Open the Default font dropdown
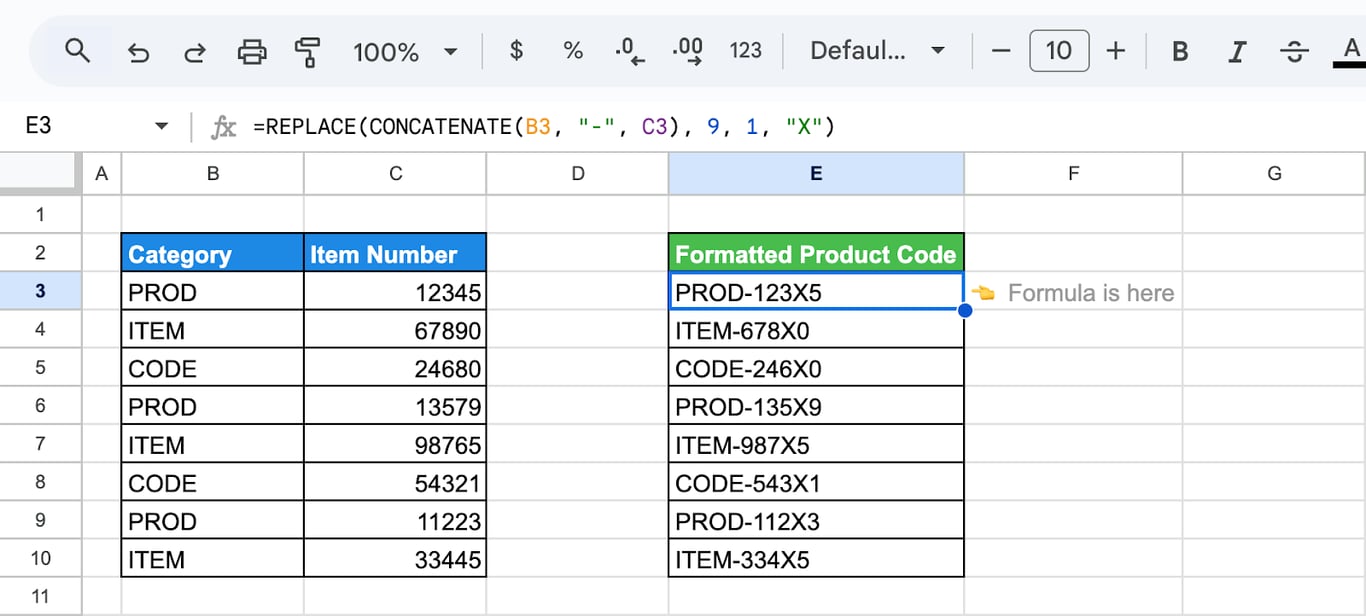Viewport: 1366px width, 616px height. (x=877, y=50)
